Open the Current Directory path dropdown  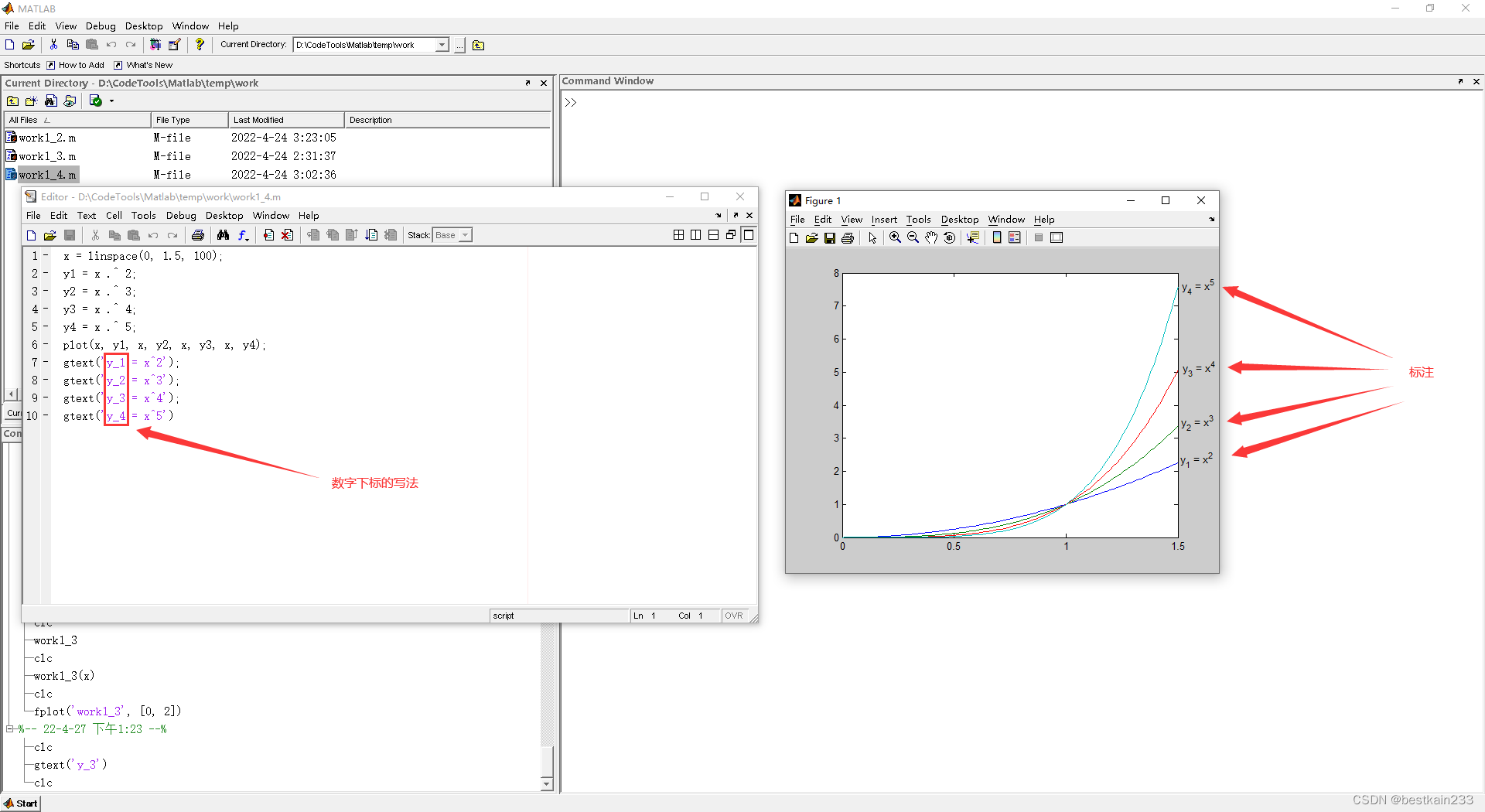tap(442, 45)
